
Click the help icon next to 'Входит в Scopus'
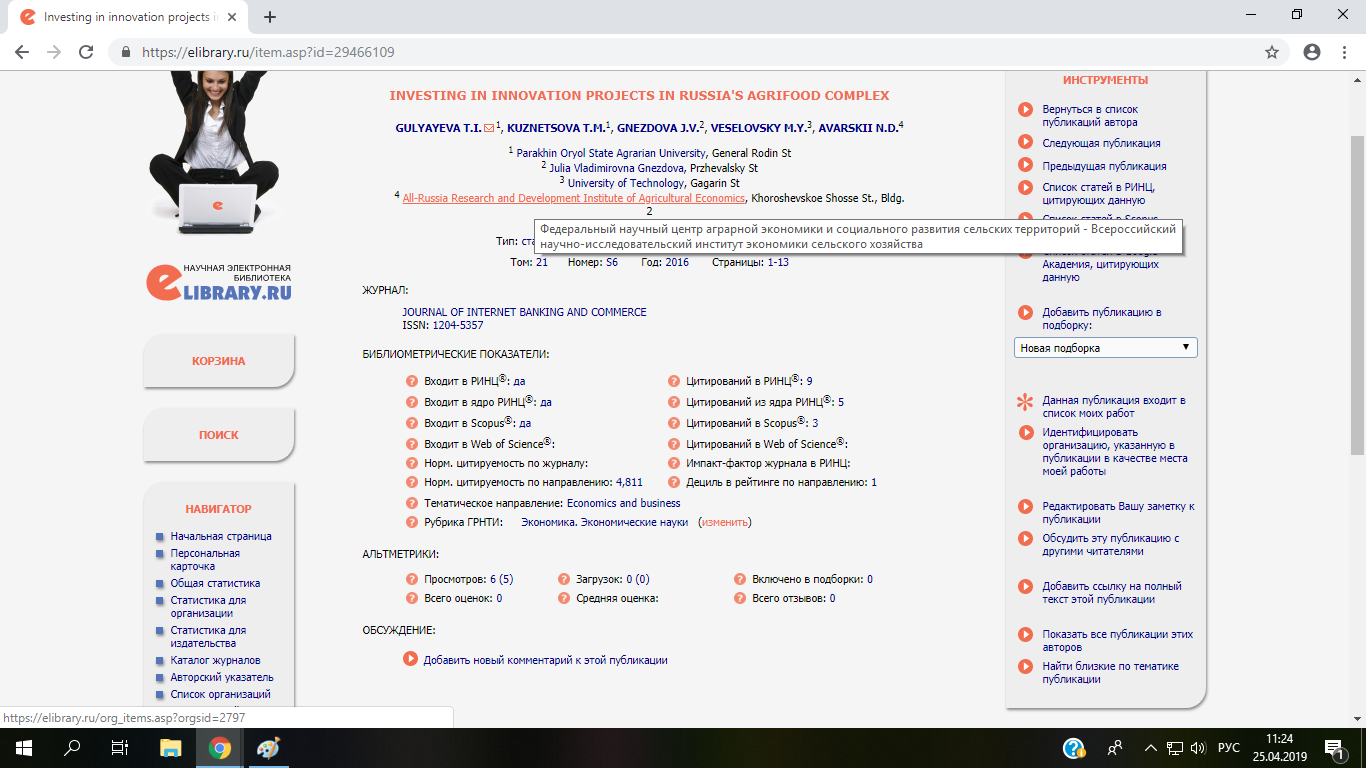[412, 423]
